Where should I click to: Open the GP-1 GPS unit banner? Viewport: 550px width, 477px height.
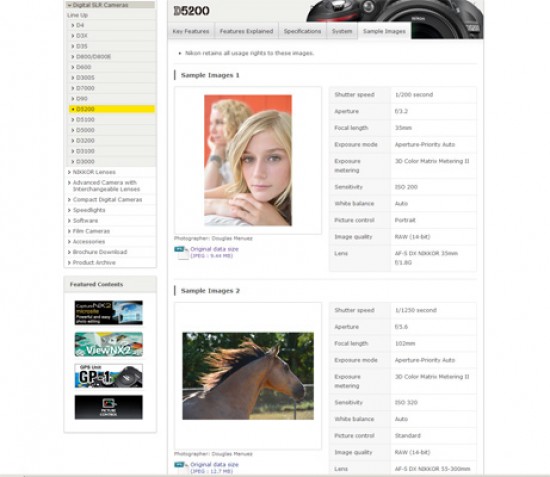click(x=109, y=376)
